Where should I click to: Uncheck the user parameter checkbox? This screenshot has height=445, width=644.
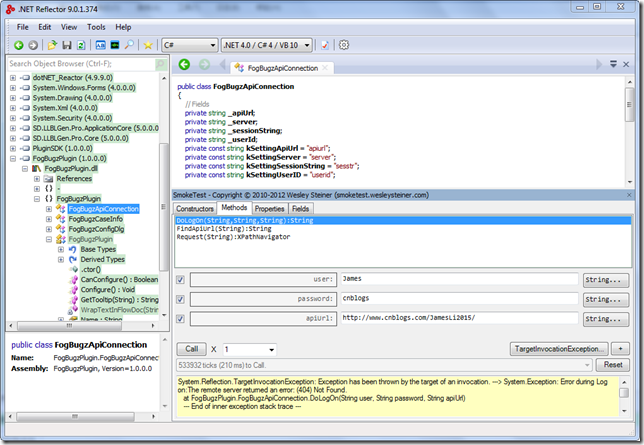click(x=180, y=279)
